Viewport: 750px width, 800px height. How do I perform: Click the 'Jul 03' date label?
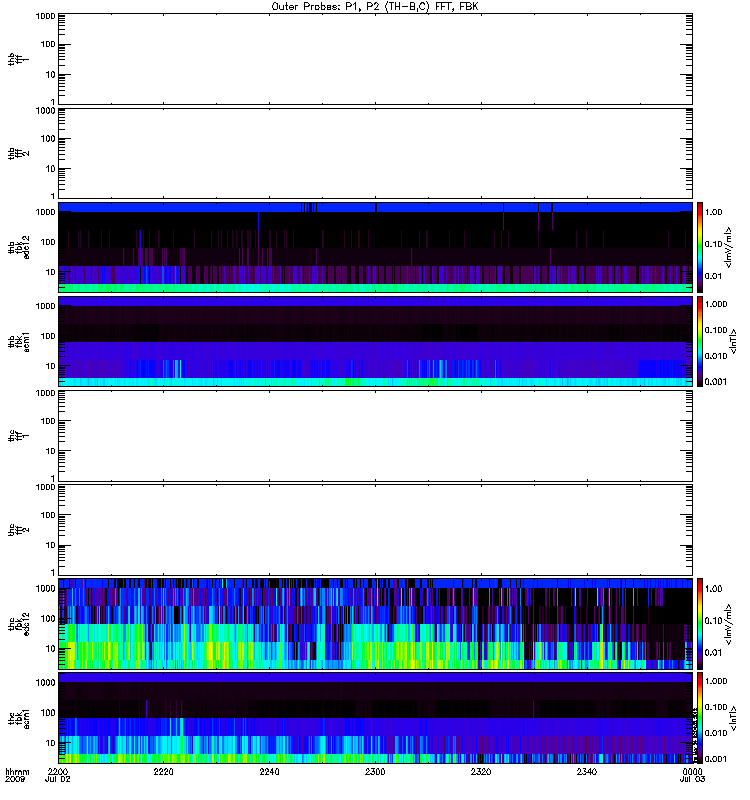(x=692, y=779)
